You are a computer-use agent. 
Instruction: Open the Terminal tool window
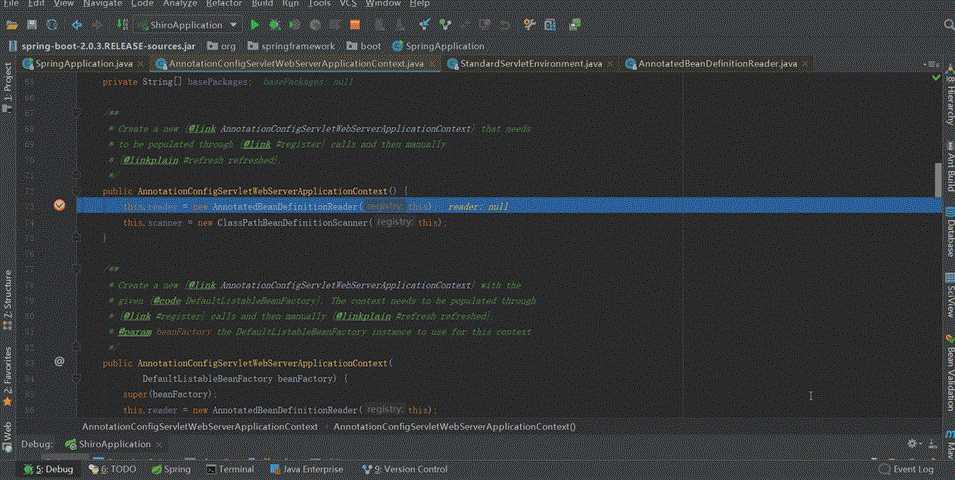230,469
